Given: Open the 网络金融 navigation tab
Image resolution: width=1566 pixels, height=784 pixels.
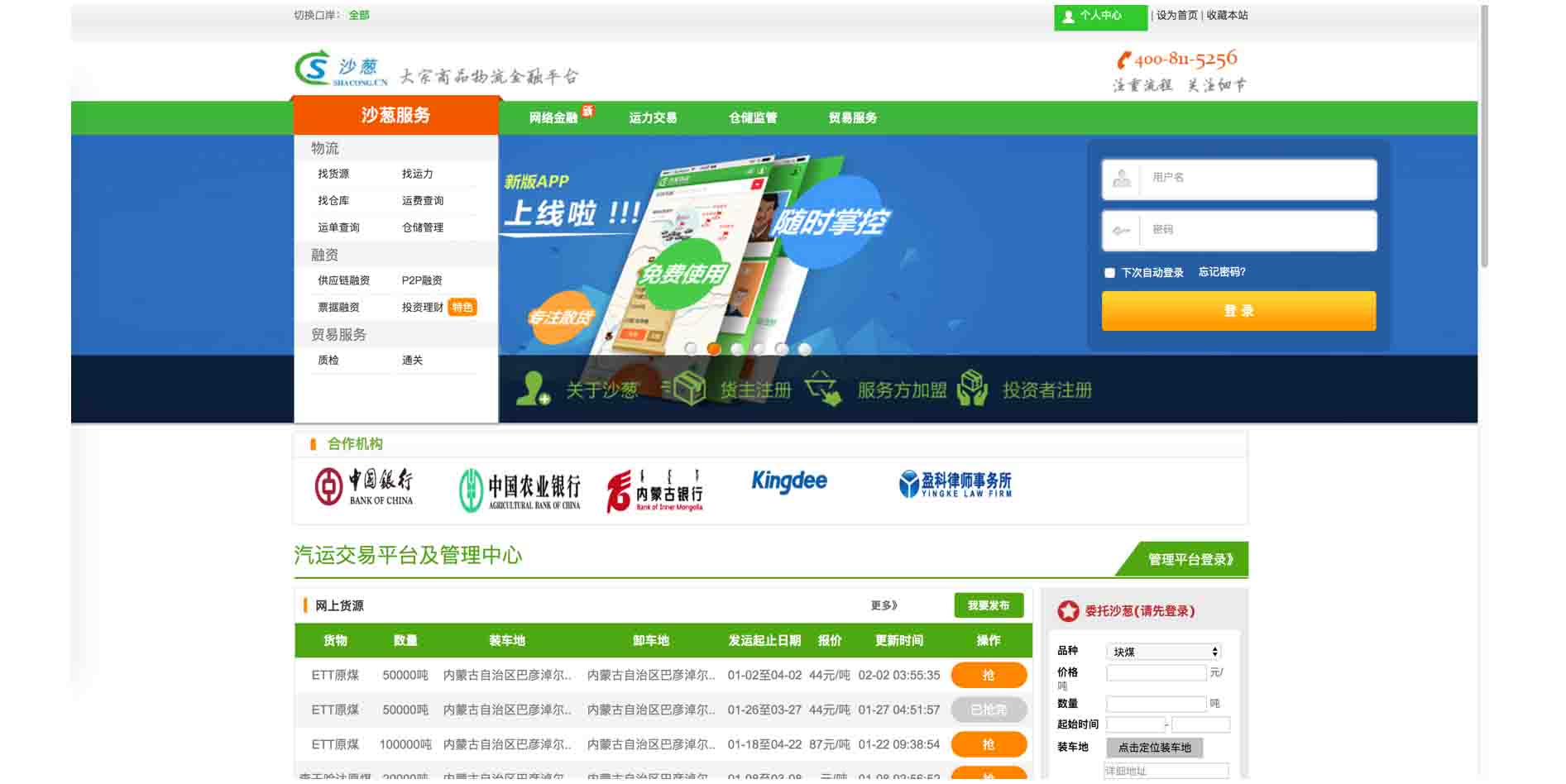Looking at the screenshot, I should pos(553,117).
